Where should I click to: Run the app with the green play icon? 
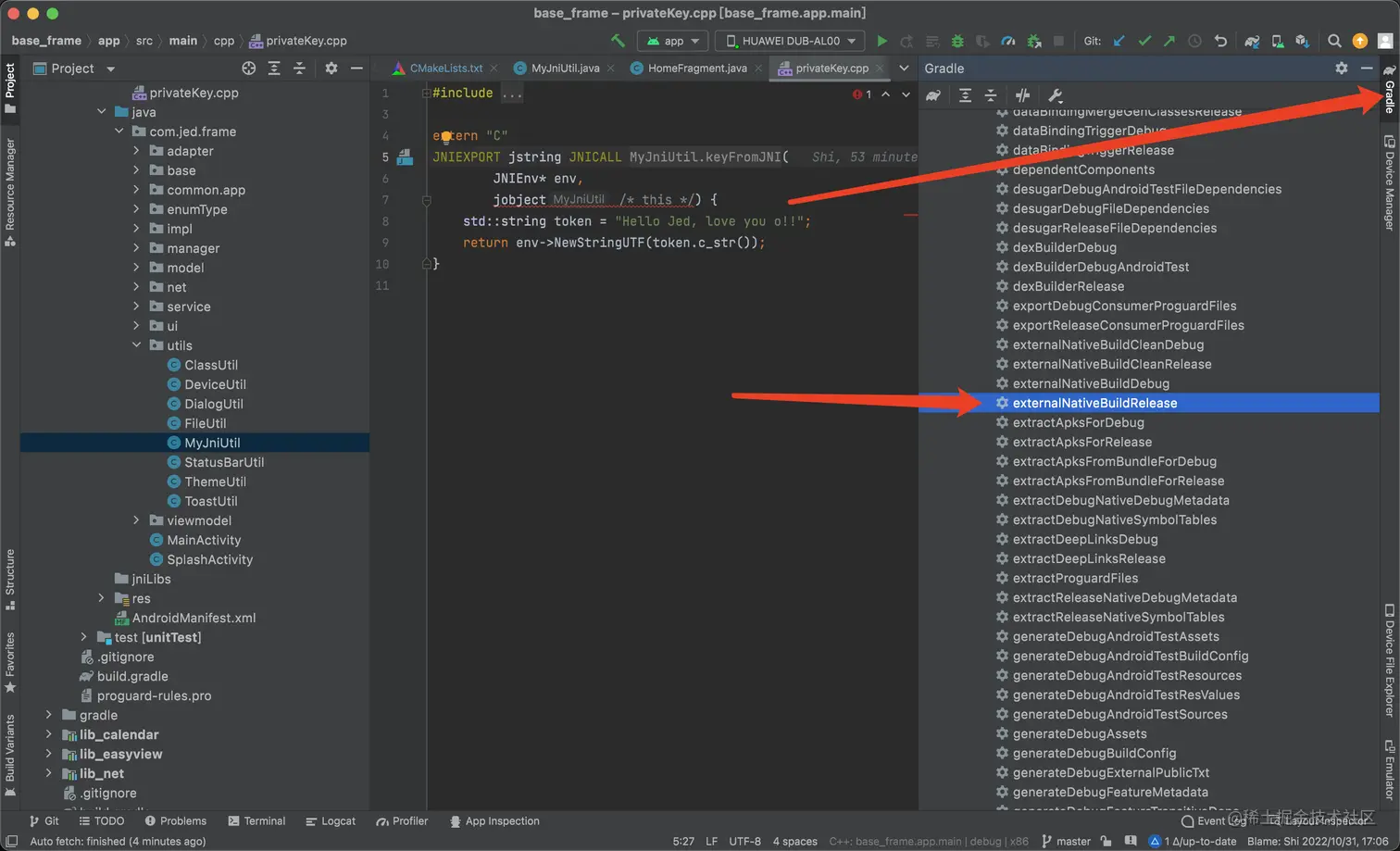click(x=881, y=41)
